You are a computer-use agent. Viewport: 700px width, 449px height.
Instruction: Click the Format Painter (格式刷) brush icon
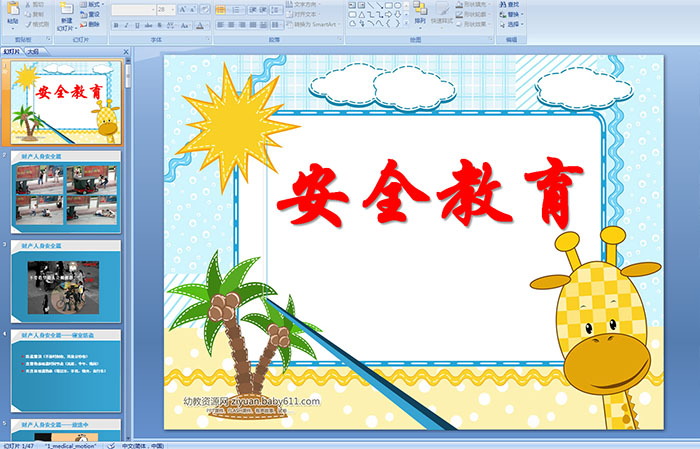tap(29, 25)
